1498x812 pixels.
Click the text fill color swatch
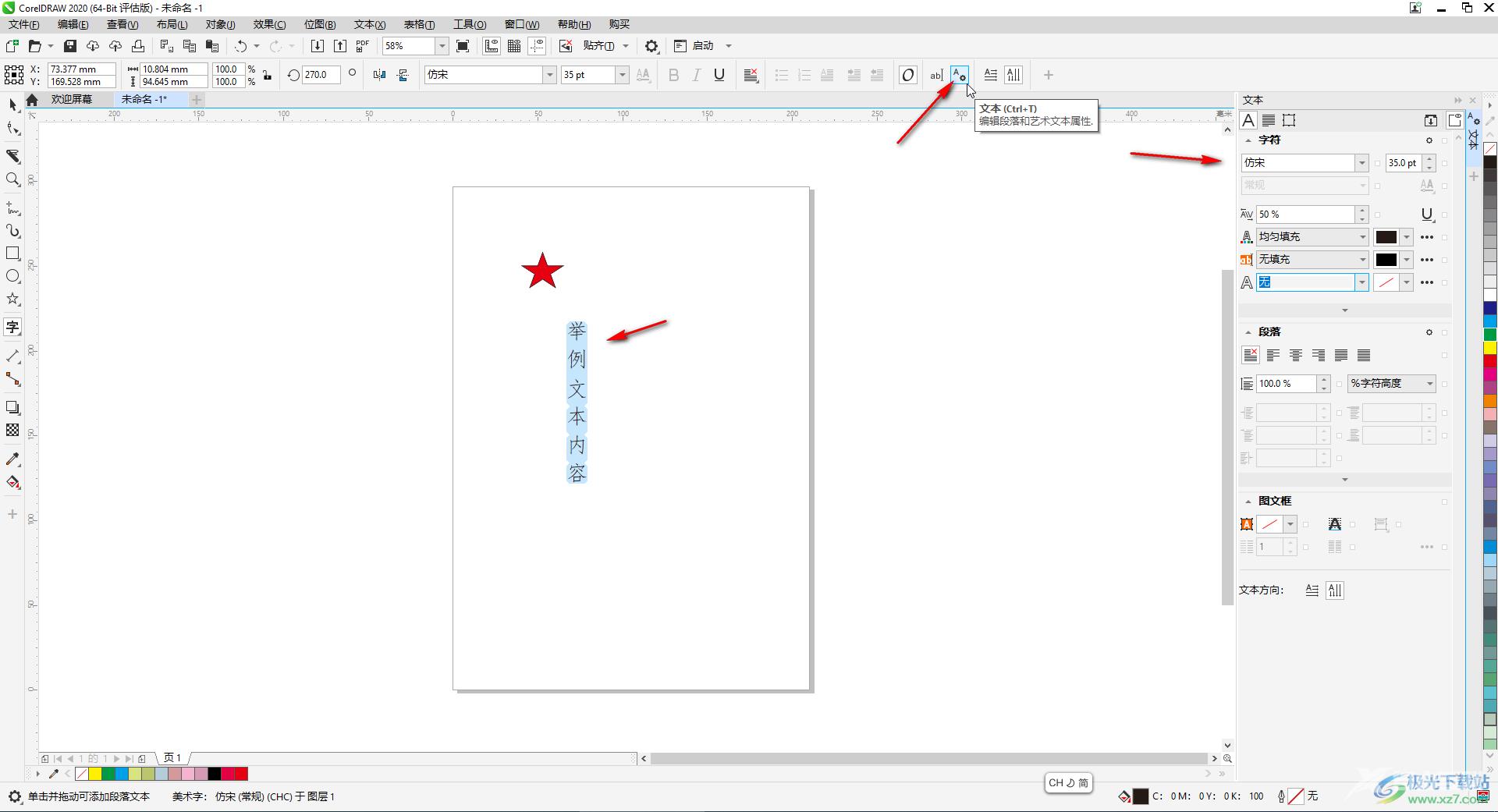1386,237
